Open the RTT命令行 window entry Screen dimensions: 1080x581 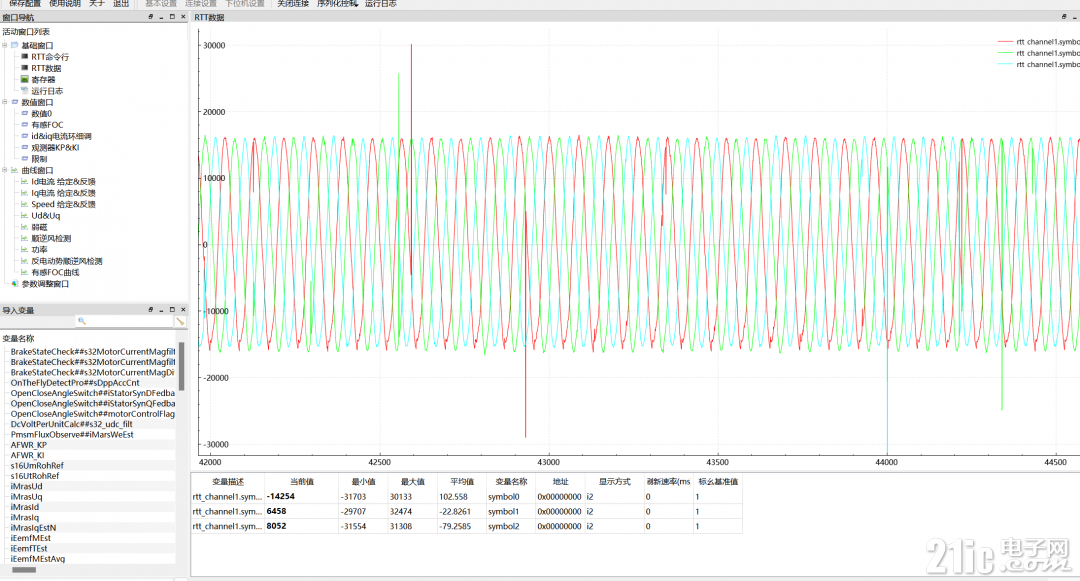click(50, 57)
